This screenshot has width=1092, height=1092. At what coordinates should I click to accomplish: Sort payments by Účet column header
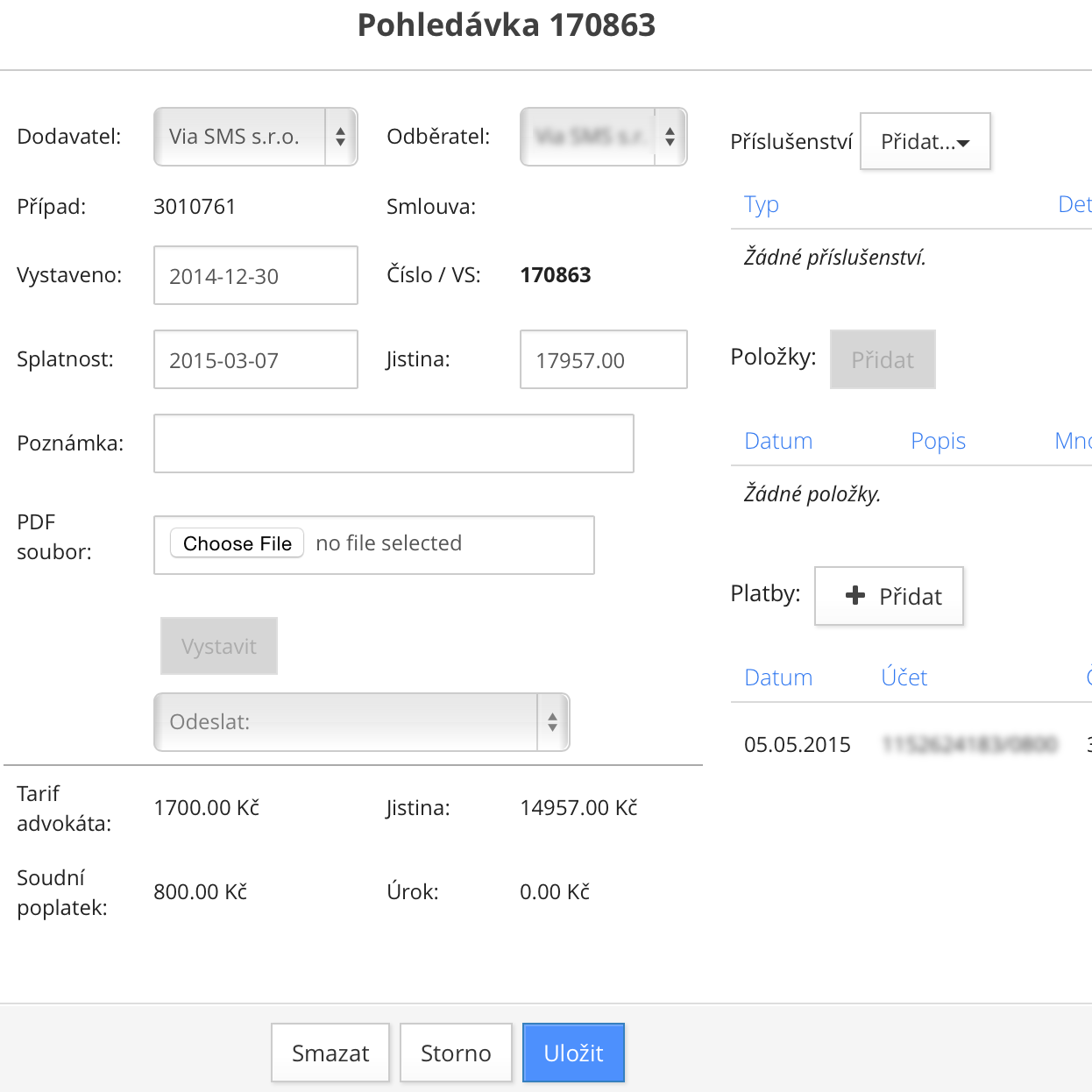(x=904, y=677)
